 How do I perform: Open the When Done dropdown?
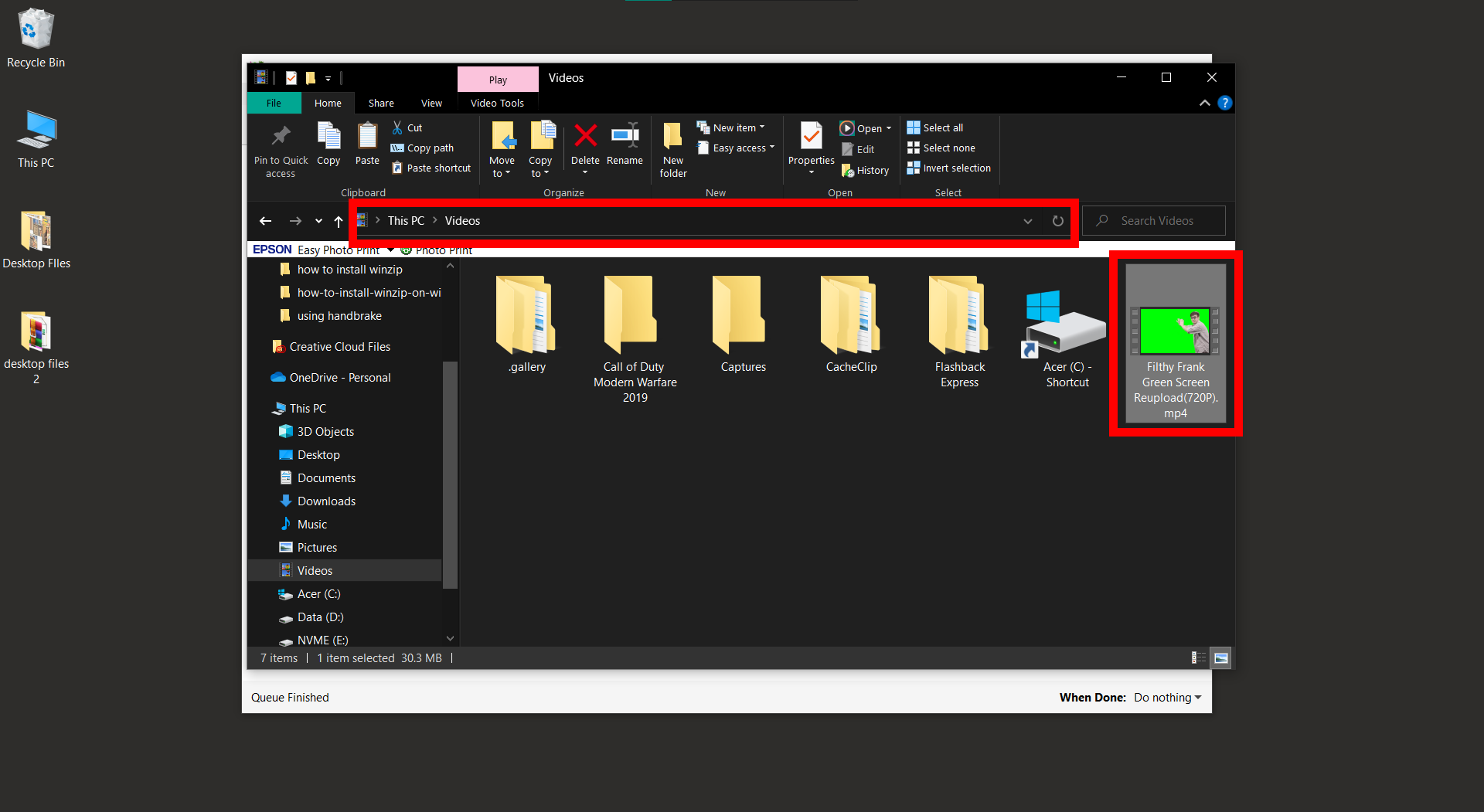[x=1167, y=697]
